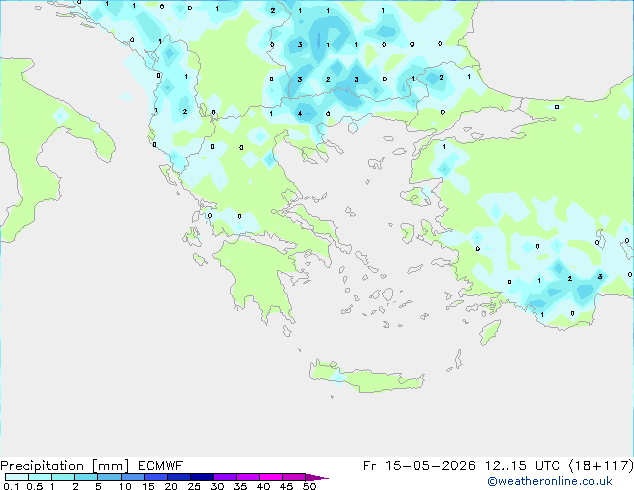
Task: Click the '50' legend scale label
Action: [x=309, y=486]
